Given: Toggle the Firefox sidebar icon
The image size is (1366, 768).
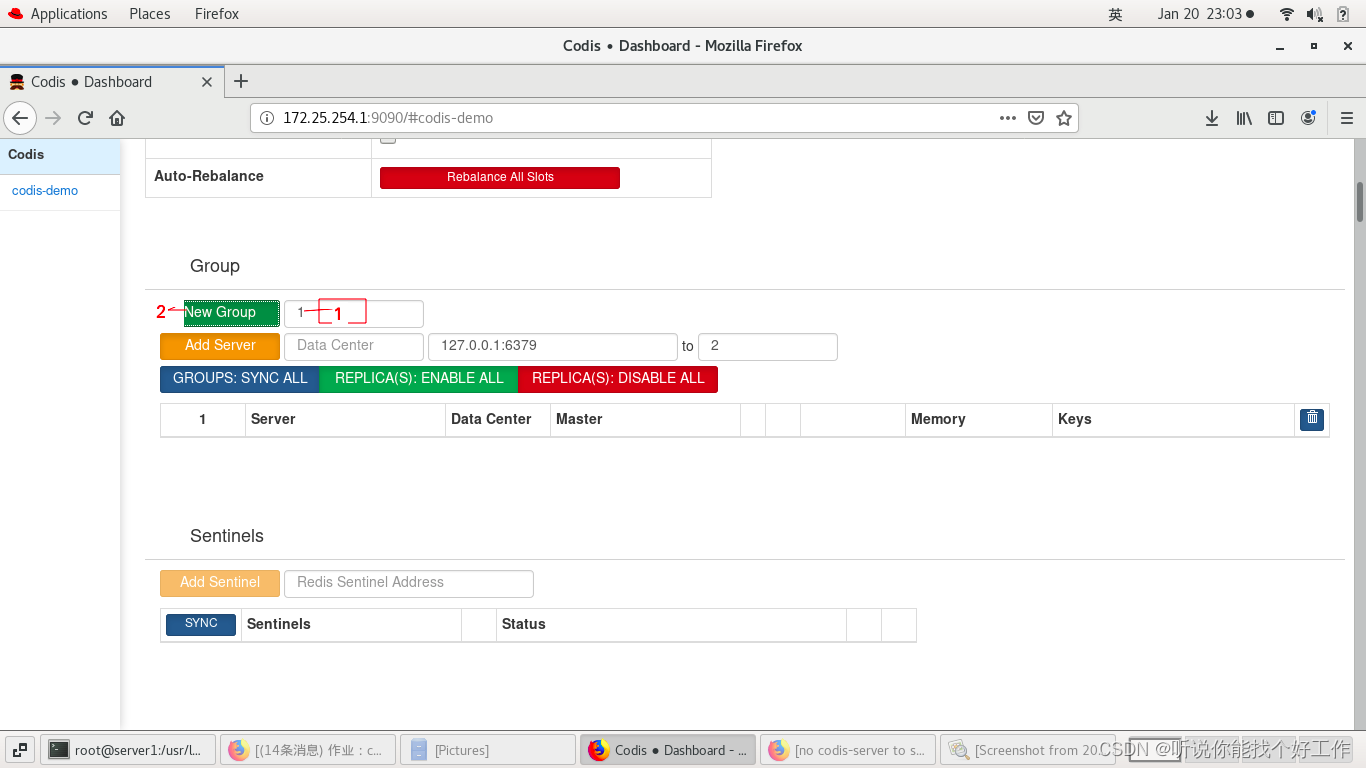Looking at the screenshot, I should click(1276, 118).
